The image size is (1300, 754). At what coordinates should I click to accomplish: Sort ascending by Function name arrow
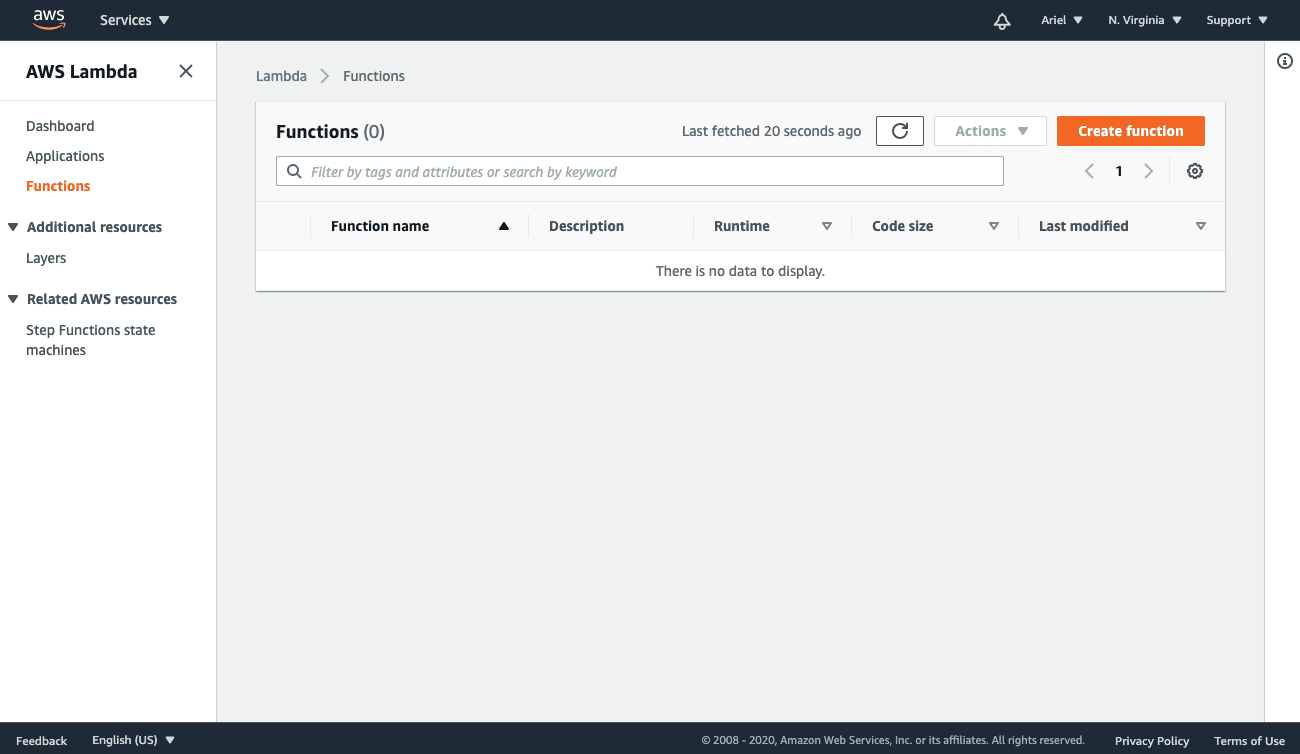click(504, 226)
